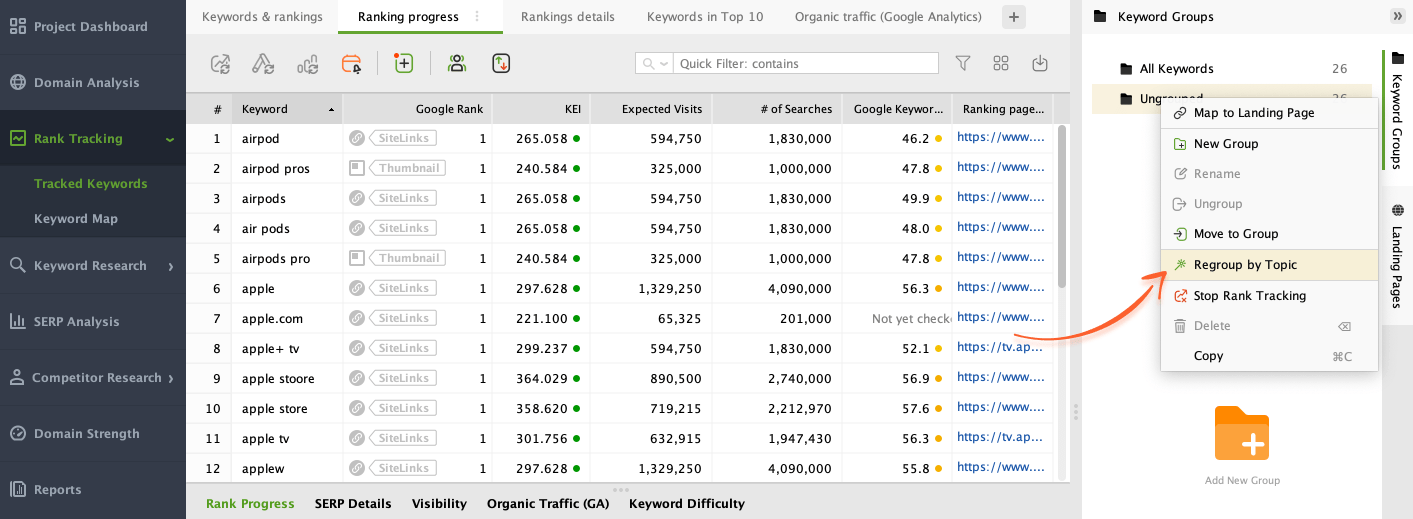Sort by the KEI column header
Screen dimensions: 1413x519
[541, 109]
